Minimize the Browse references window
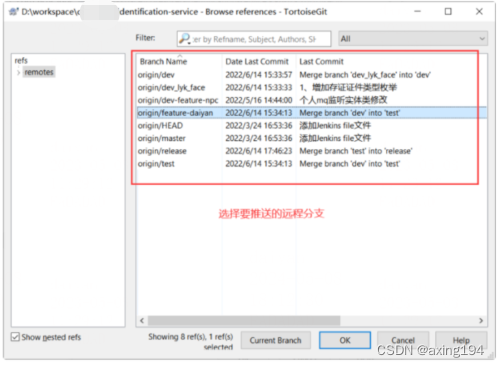Screen dimensions: 499x367 pyautogui.click(x=417, y=12)
